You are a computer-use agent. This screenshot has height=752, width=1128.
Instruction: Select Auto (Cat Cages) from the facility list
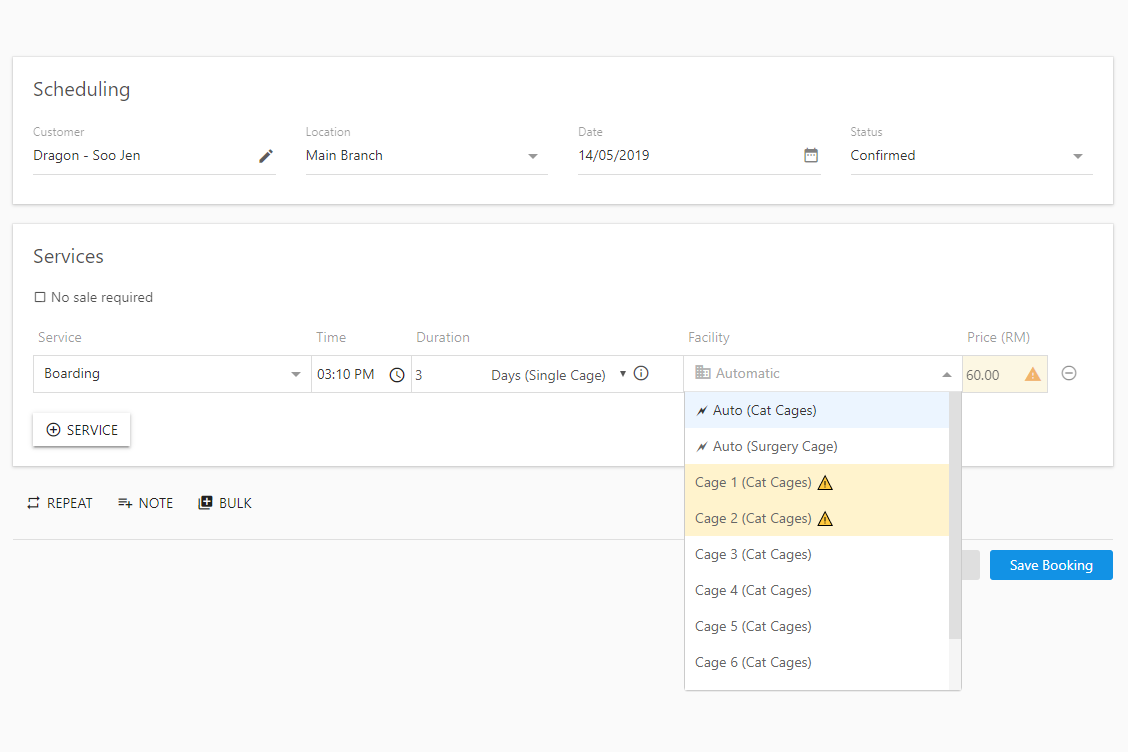[x=765, y=410]
